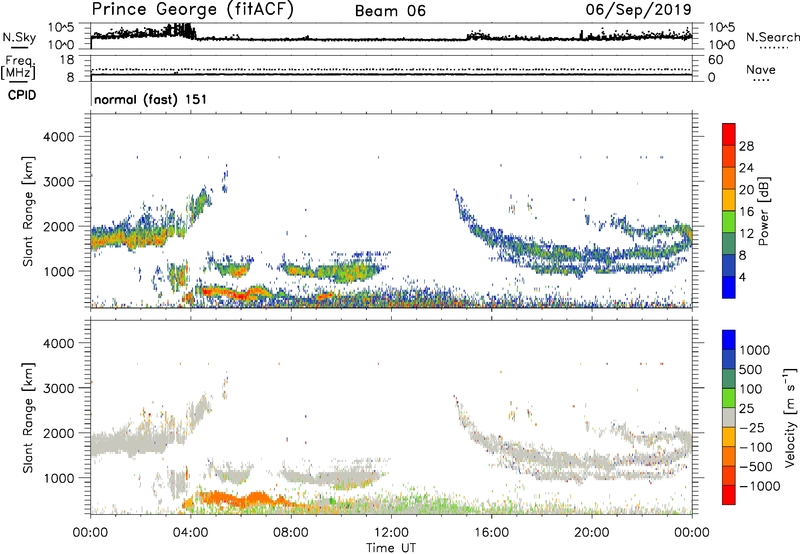Click the 'Beam 06' label
Image resolution: width=800 pixels, height=554 pixels.
click(390, 11)
